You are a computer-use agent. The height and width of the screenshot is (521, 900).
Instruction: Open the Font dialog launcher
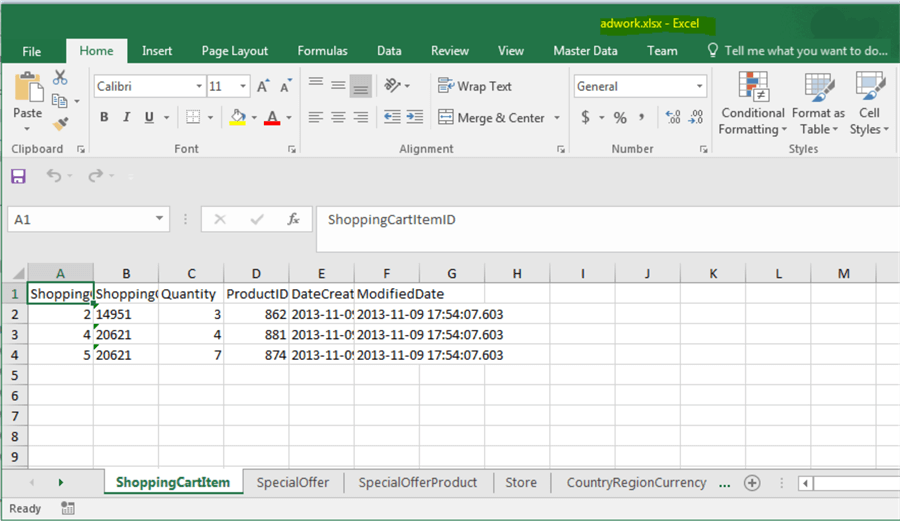[292, 149]
